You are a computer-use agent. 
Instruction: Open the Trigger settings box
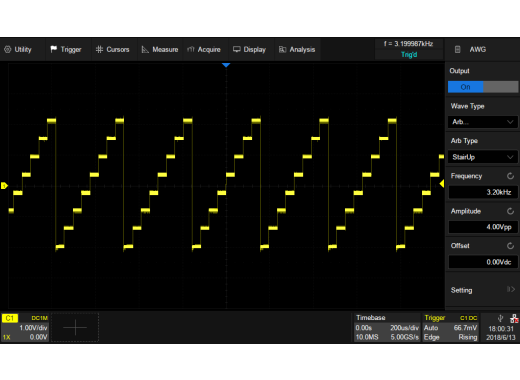click(x=450, y=327)
